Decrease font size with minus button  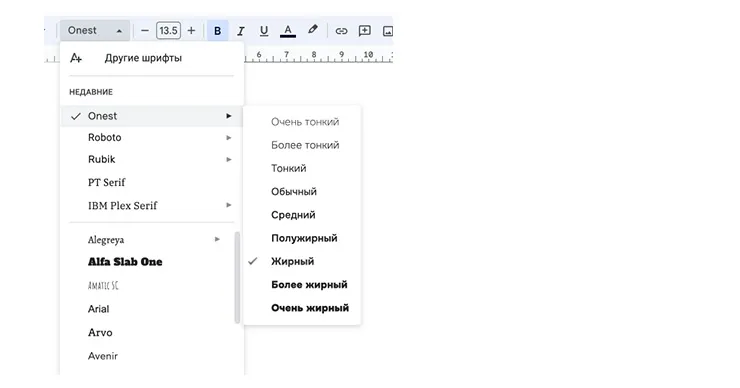(x=145, y=31)
